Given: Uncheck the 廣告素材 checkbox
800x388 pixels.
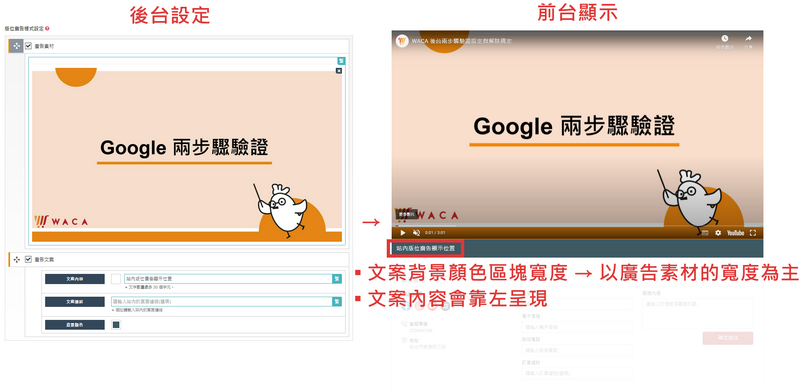Looking at the screenshot, I should click(29, 46).
